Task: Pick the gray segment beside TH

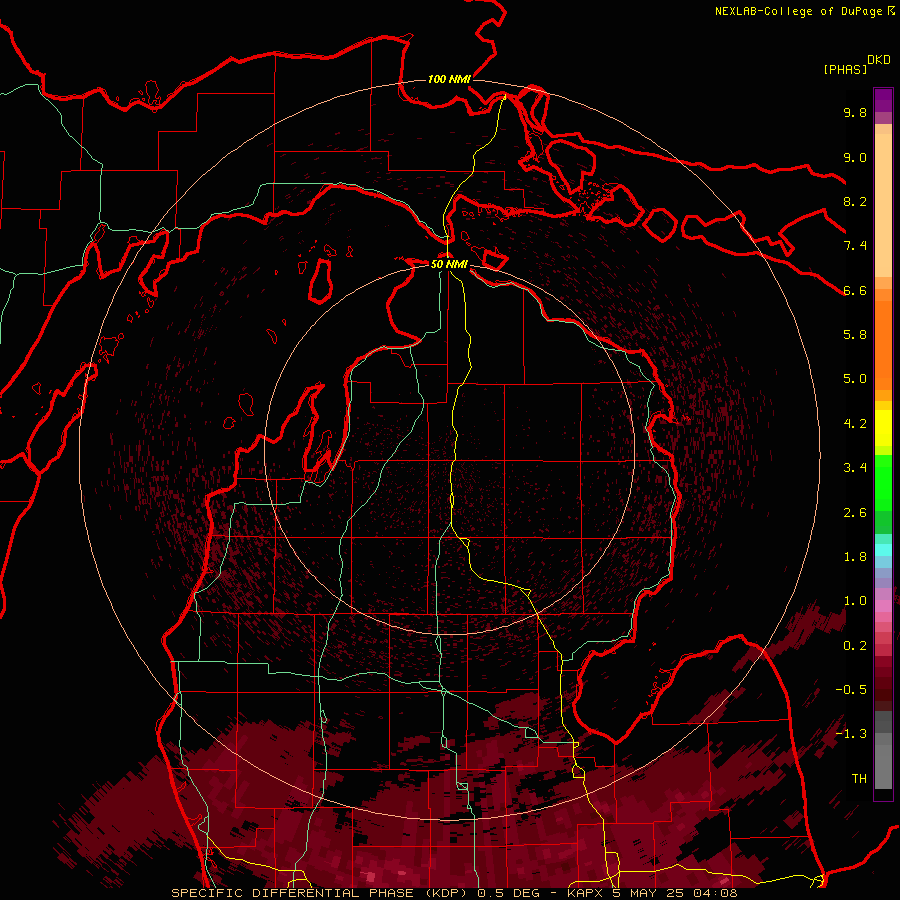Action: pos(883,769)
